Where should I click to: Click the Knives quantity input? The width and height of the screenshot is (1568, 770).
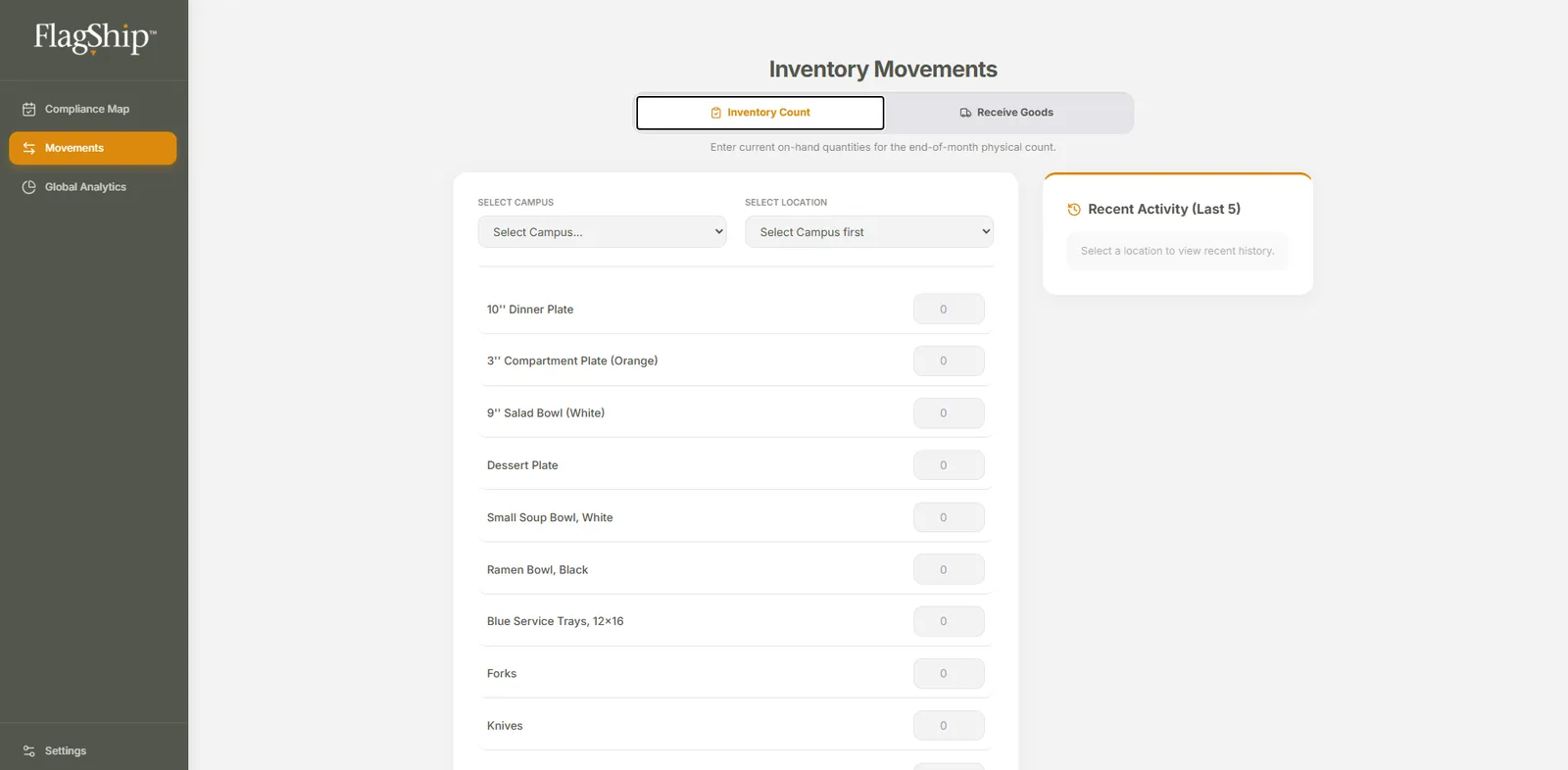click(949, 726)
